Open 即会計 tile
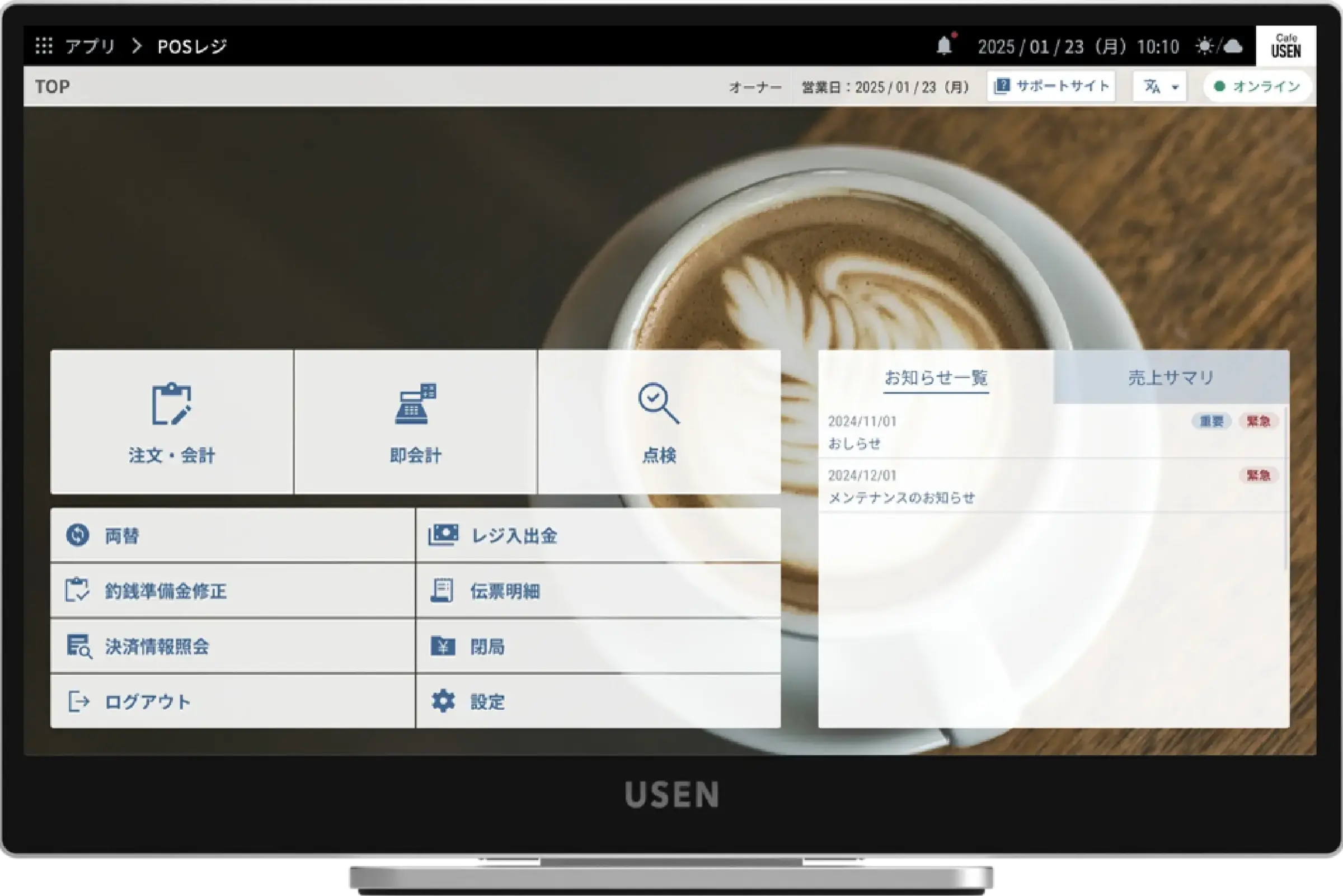This screenshot has height=896, width=1343. pyautogui.click(x=416, y=422)
